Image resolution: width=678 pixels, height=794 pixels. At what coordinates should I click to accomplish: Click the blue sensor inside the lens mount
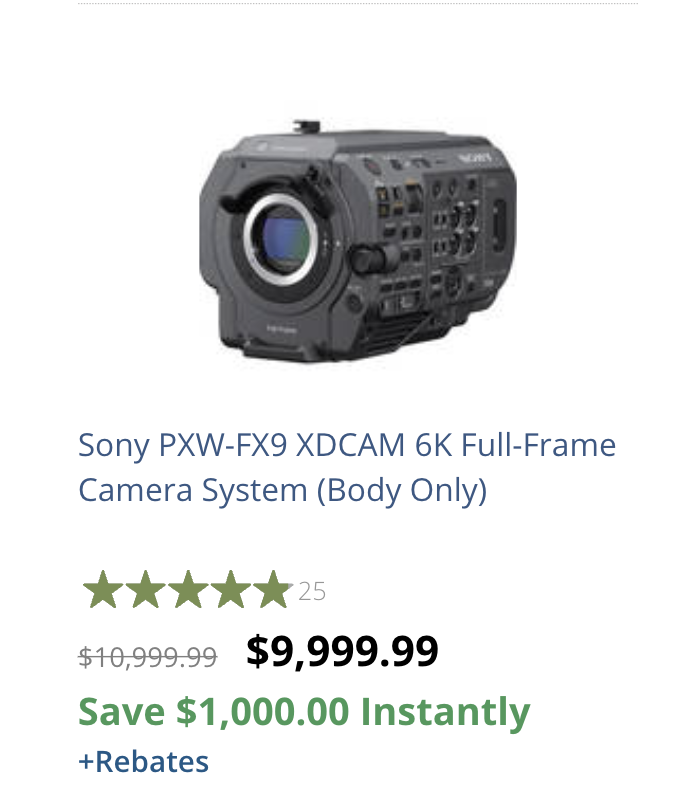[285, 242]
